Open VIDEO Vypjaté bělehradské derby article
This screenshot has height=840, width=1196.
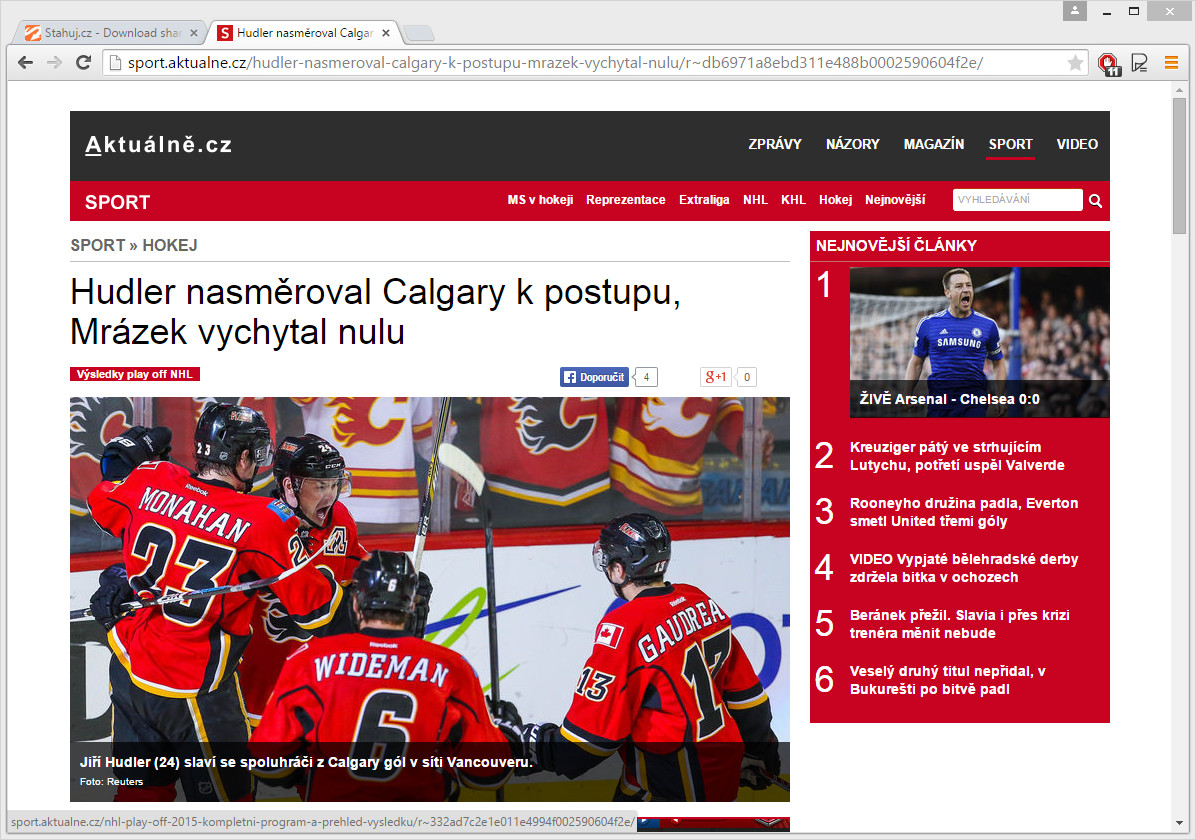coord(963,568)
